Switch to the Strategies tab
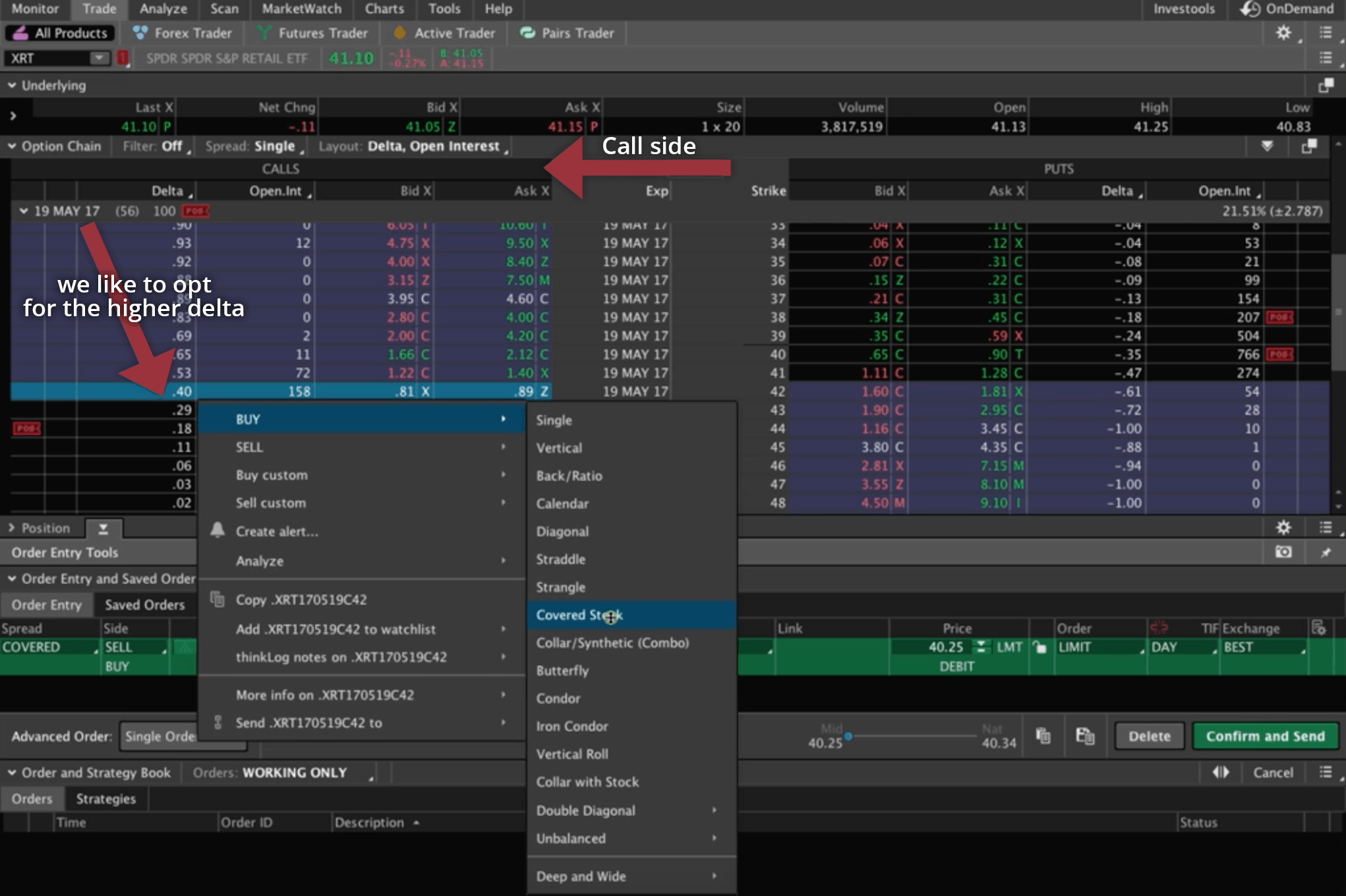 pyautogui.click(x=105, y=798)
